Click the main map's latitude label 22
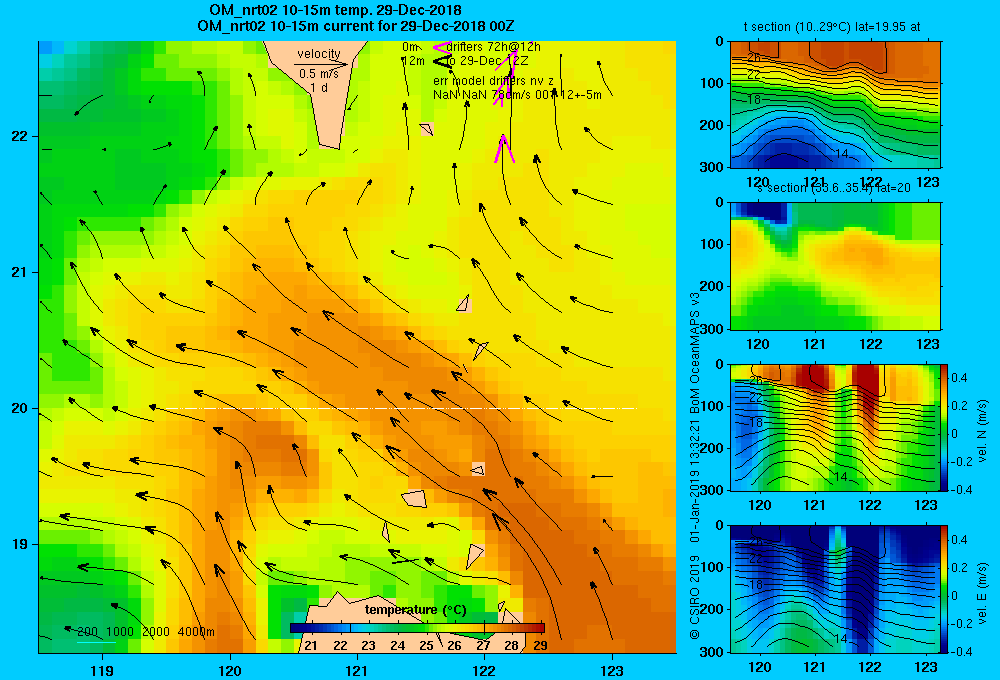This screenshot has width=1000, height=680. (20, 137)
